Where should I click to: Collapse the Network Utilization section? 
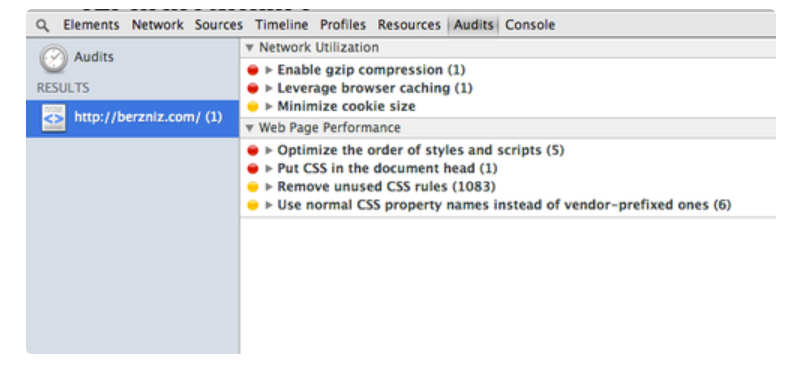250,48
